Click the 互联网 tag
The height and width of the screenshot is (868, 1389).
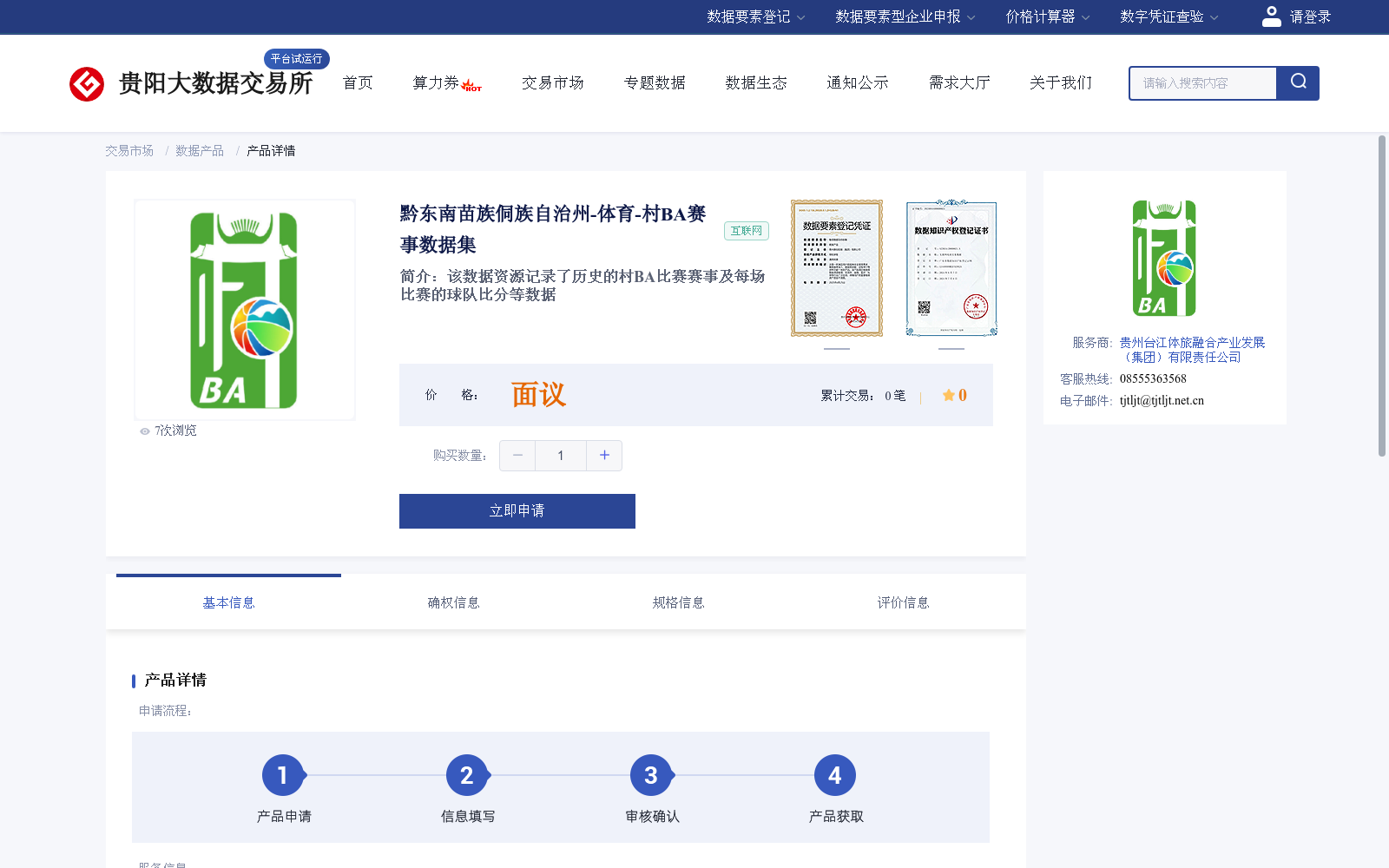[x=747, y=231]
